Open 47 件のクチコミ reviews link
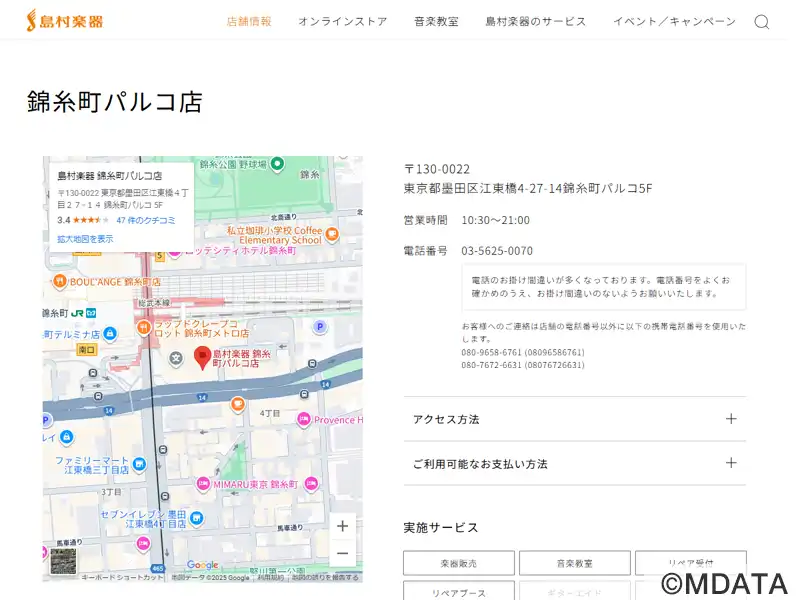 (x=146, y=220)
